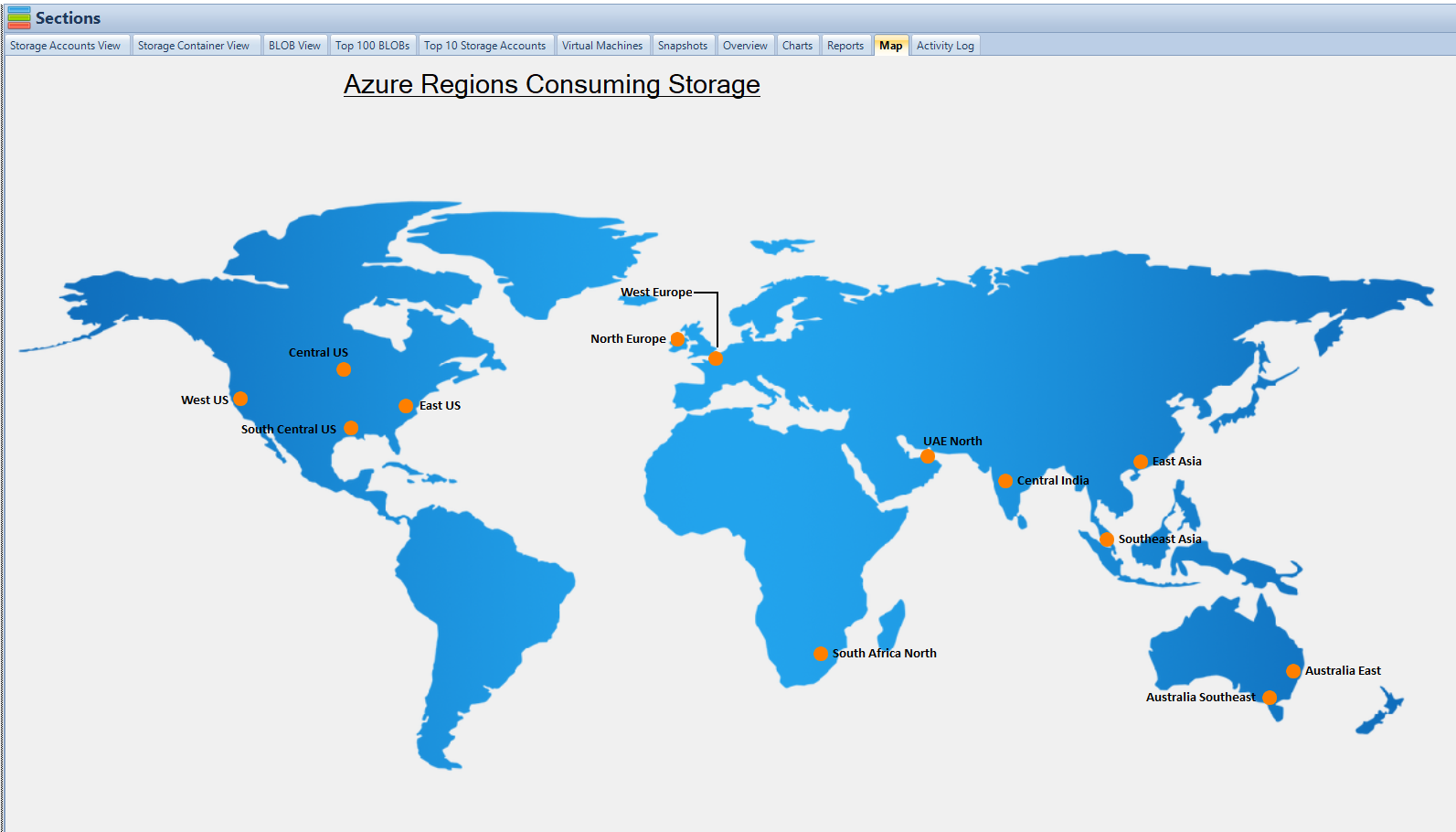Screen dimensions: 1456x832
Task: Select the Top 100 BLOBs tab
Action: pos(372,46)
